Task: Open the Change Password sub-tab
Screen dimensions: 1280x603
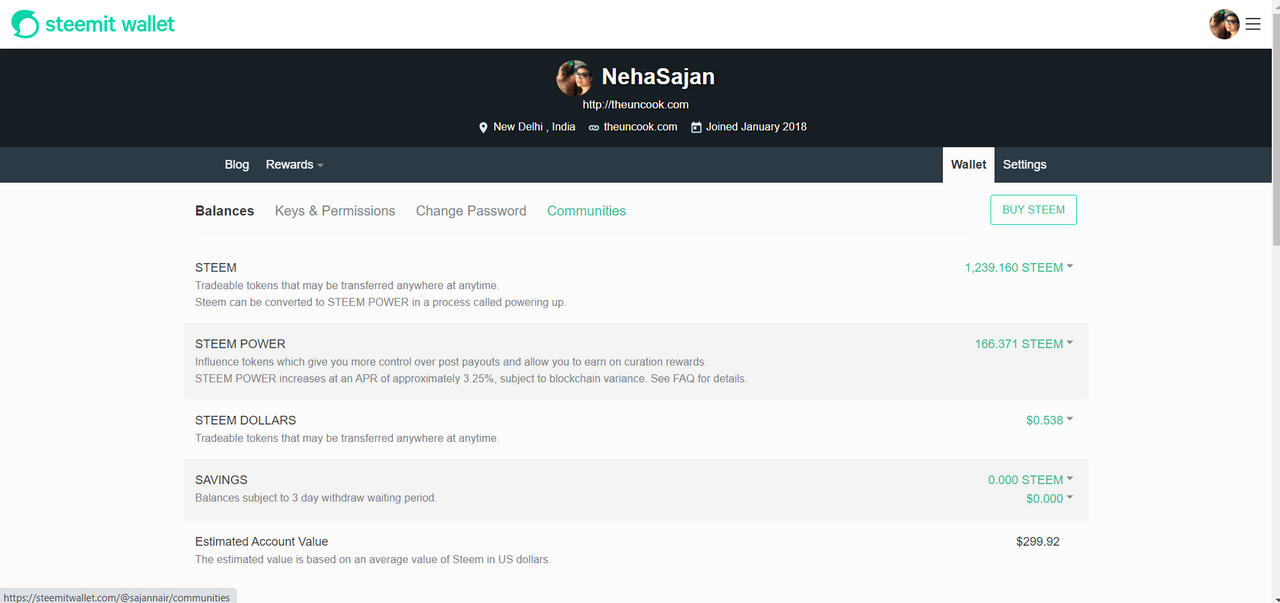Action: click(x=471, y=211)
